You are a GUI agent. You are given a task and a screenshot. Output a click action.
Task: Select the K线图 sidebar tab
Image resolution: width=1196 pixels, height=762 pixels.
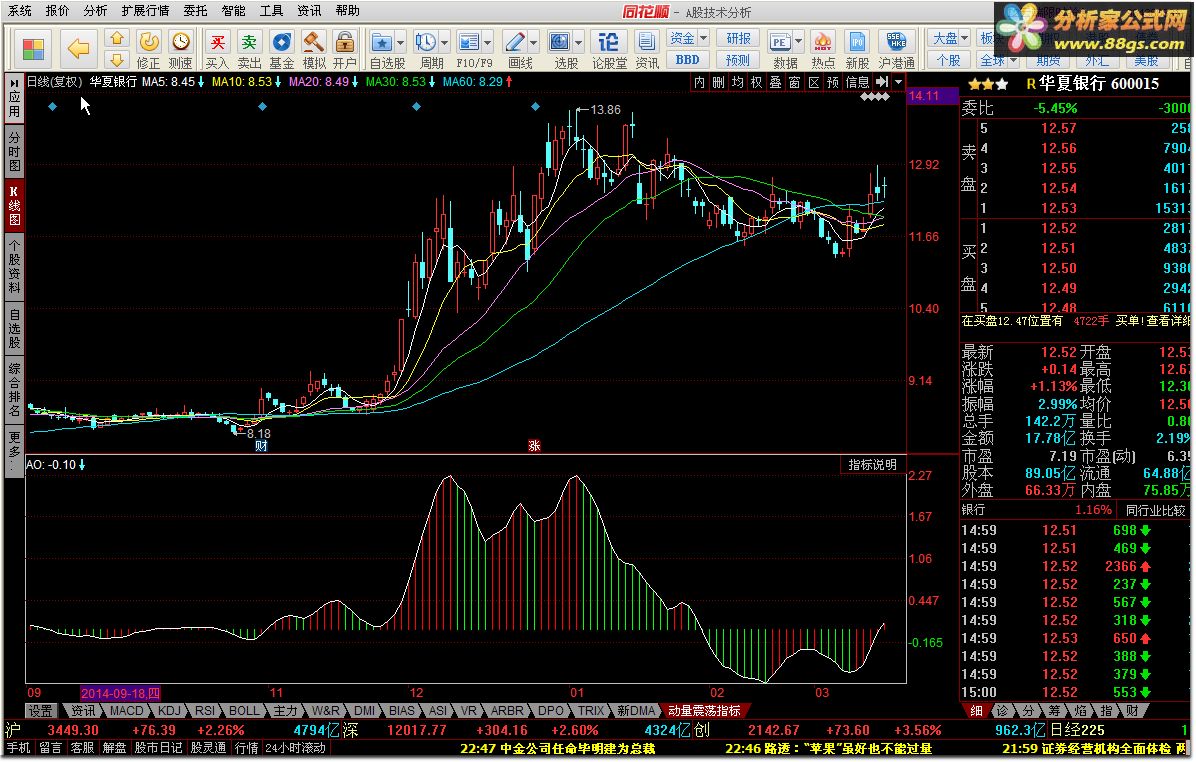coord(14,205)
